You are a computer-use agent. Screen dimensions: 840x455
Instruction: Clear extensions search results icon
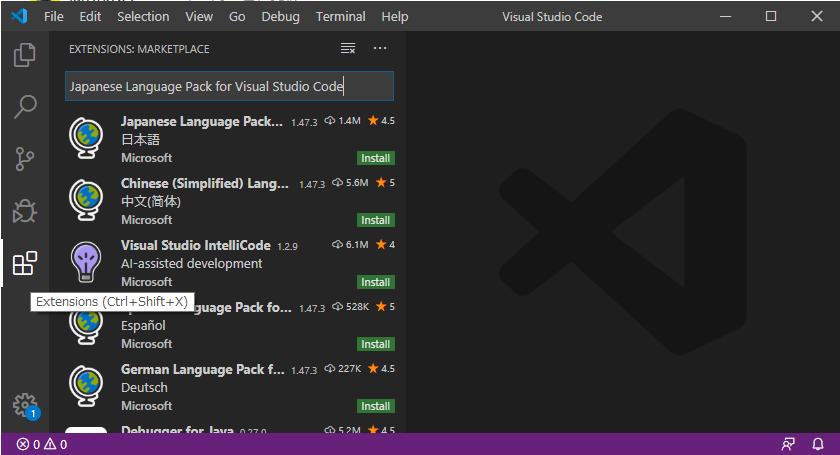348,48
